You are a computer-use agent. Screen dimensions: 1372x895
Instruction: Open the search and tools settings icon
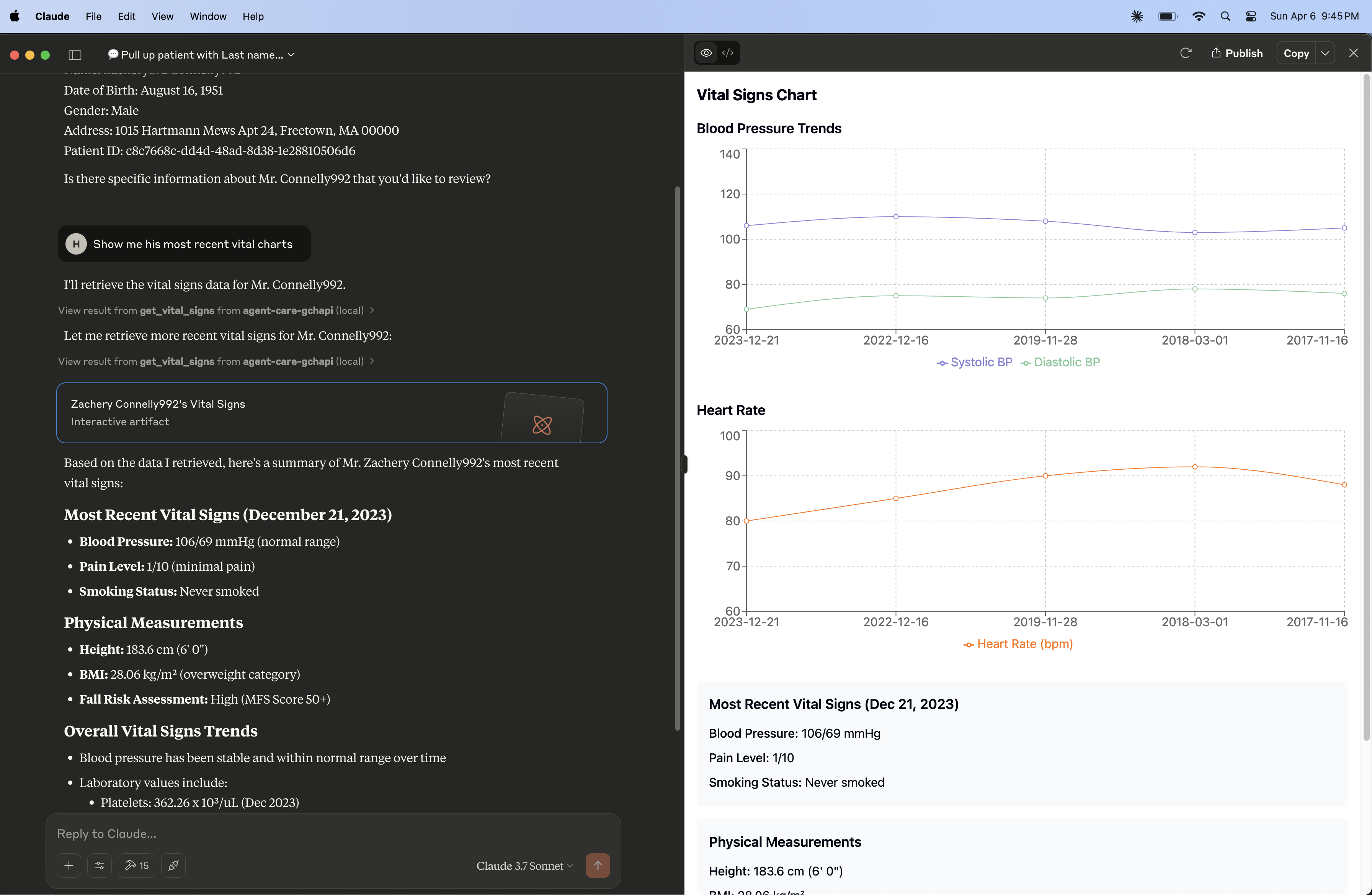point(99,865)
